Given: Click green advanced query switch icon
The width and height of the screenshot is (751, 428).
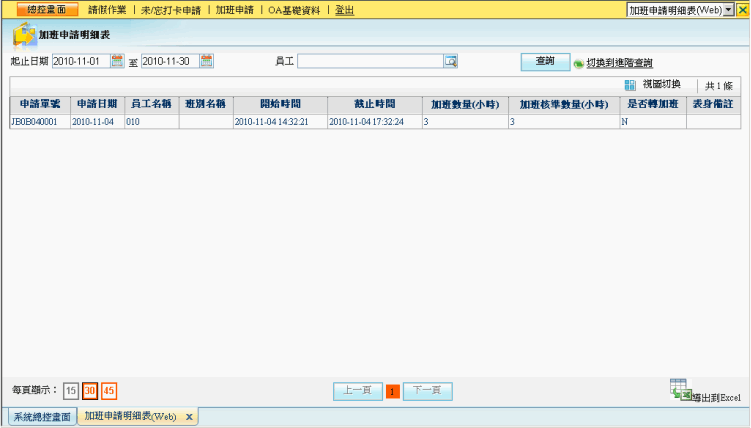Looking at the screenshot, I should 579,63.
